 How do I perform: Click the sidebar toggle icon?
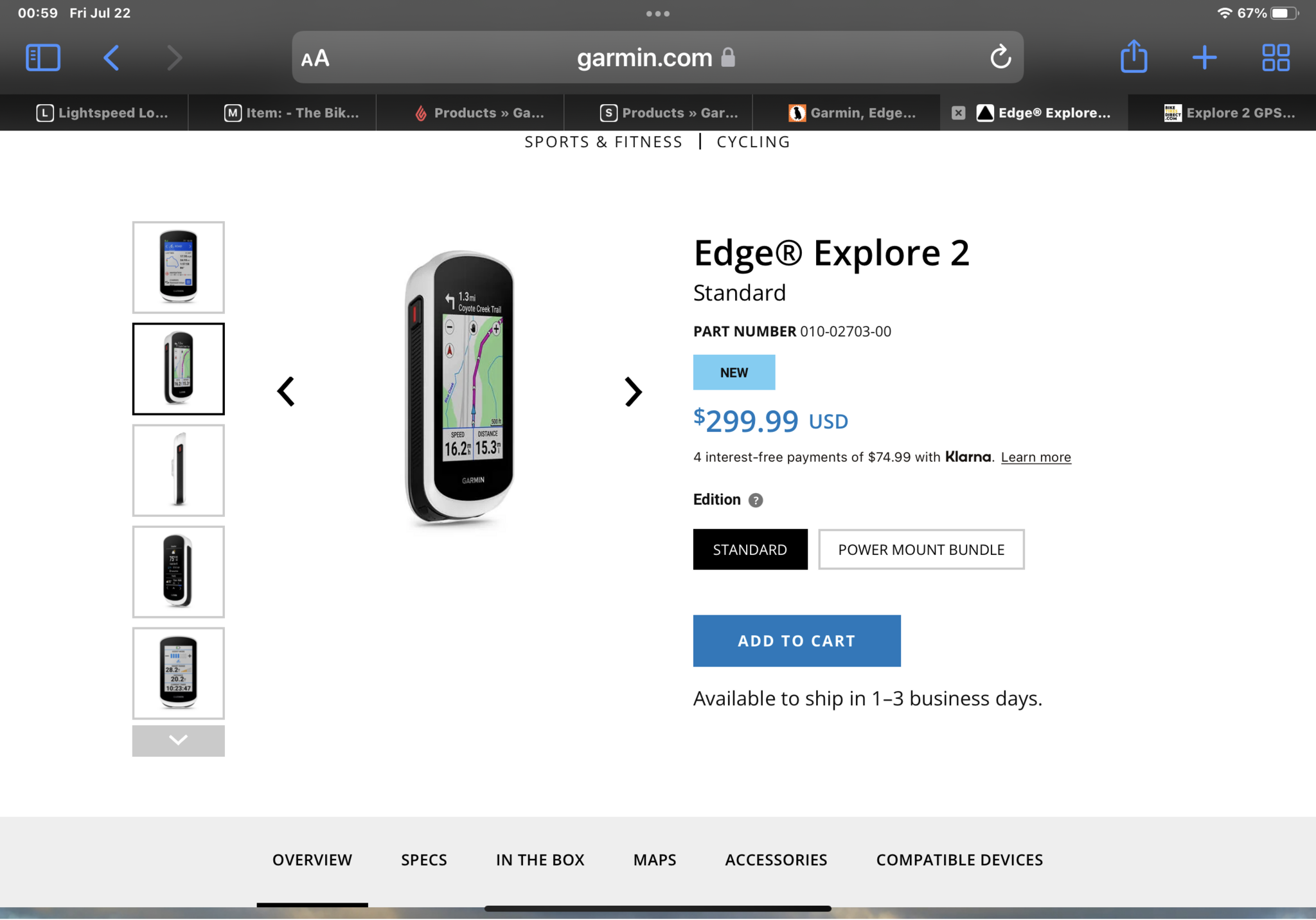(x=43, y=56)
